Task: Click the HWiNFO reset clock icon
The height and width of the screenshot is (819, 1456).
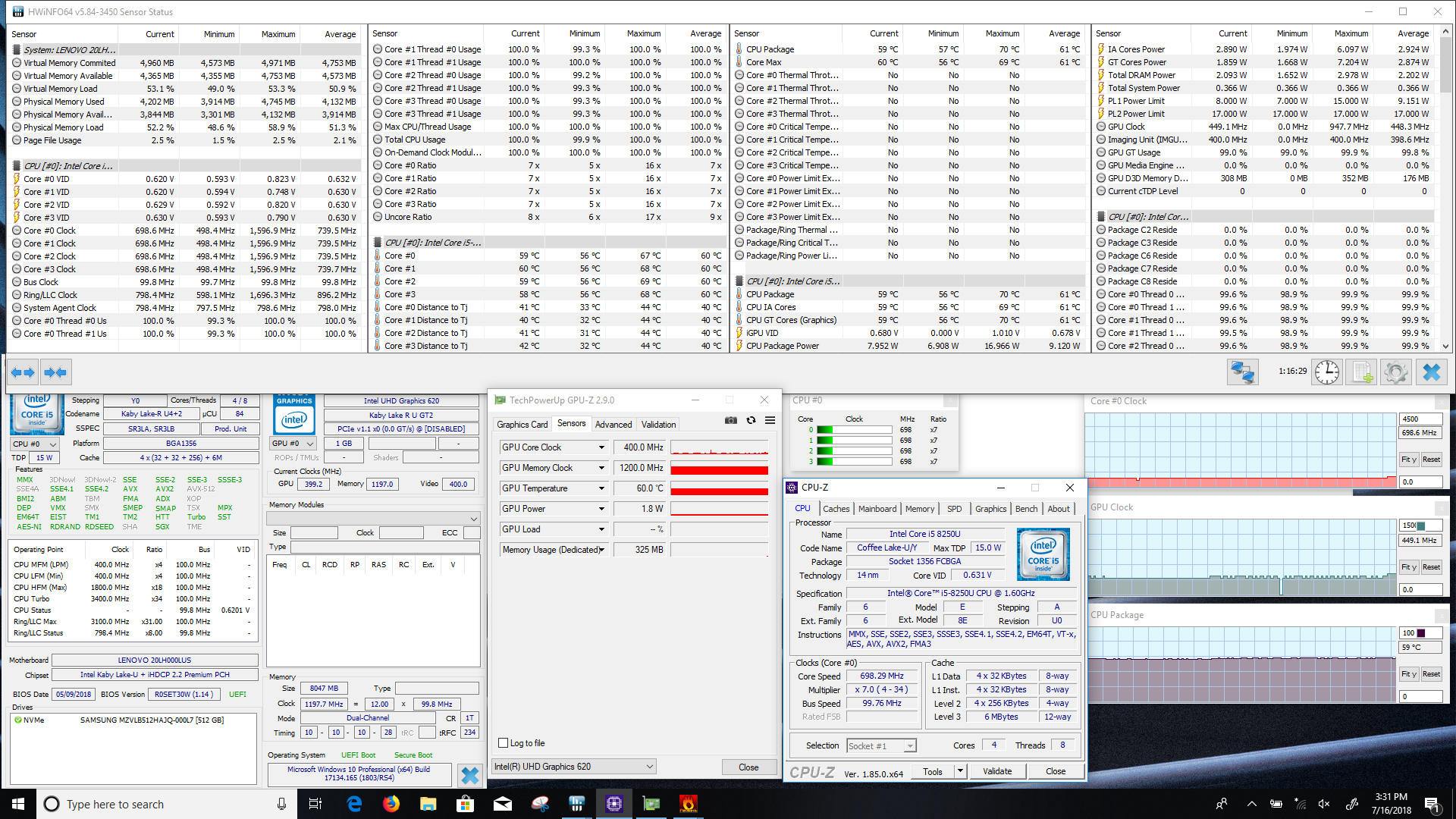Action: 1326,372
